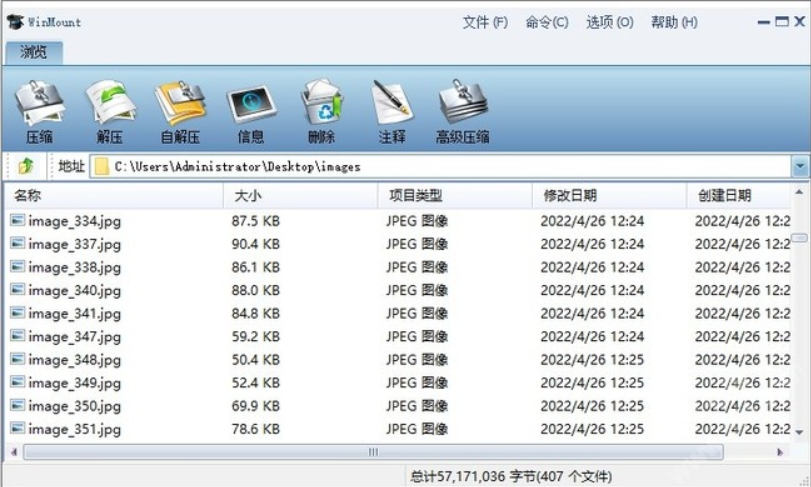Click the 59.2 KB size cell
Screen dimensions: 811x487
tap(256, 337)
